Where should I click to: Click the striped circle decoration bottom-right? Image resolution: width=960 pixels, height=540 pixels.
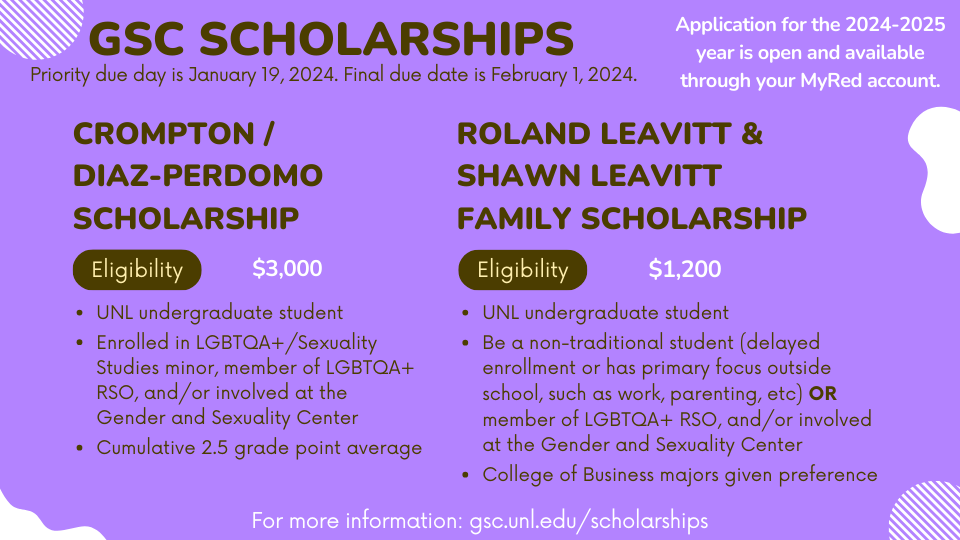(926, 512)
